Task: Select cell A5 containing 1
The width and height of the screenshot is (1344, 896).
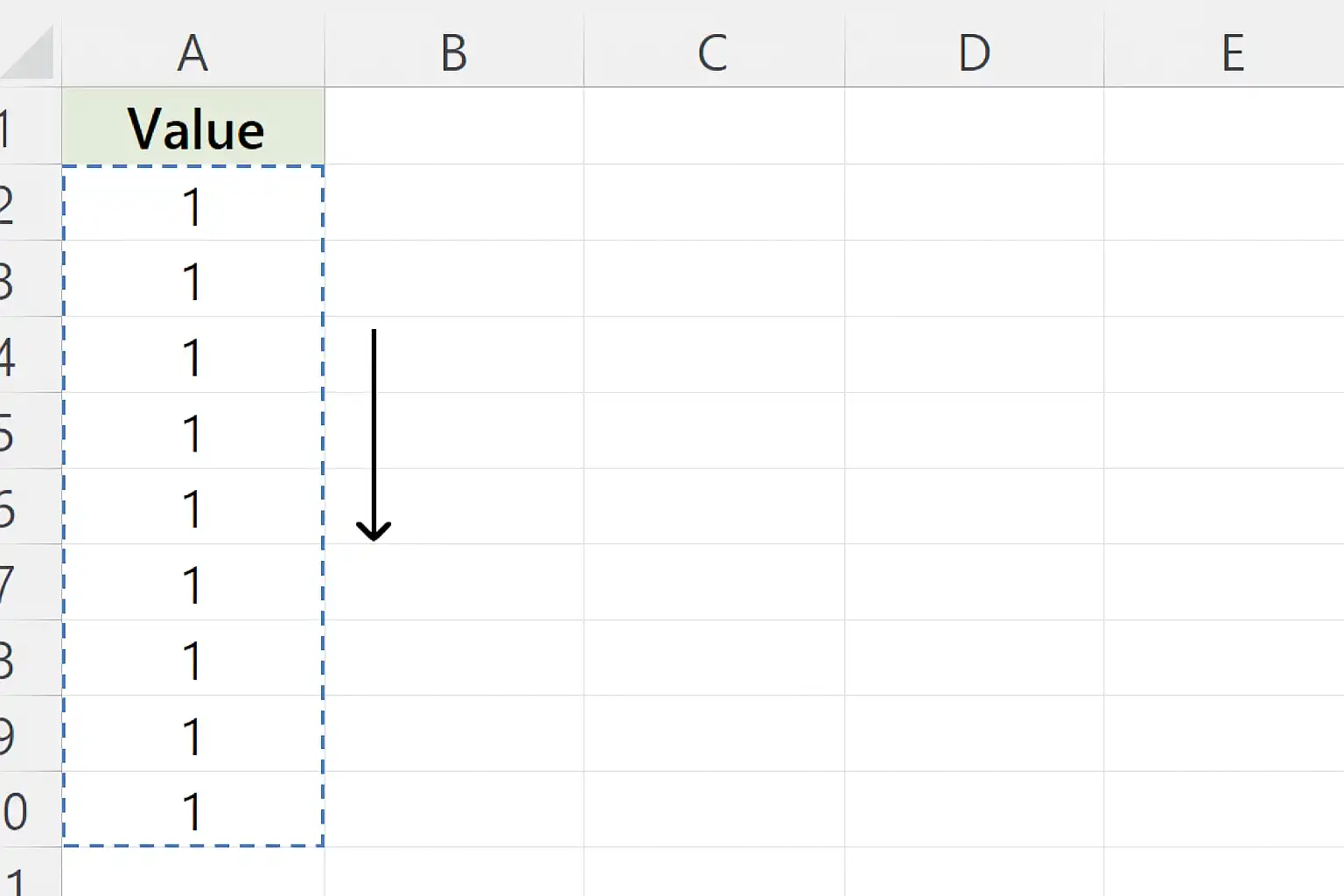Action: tap(193, 431)
